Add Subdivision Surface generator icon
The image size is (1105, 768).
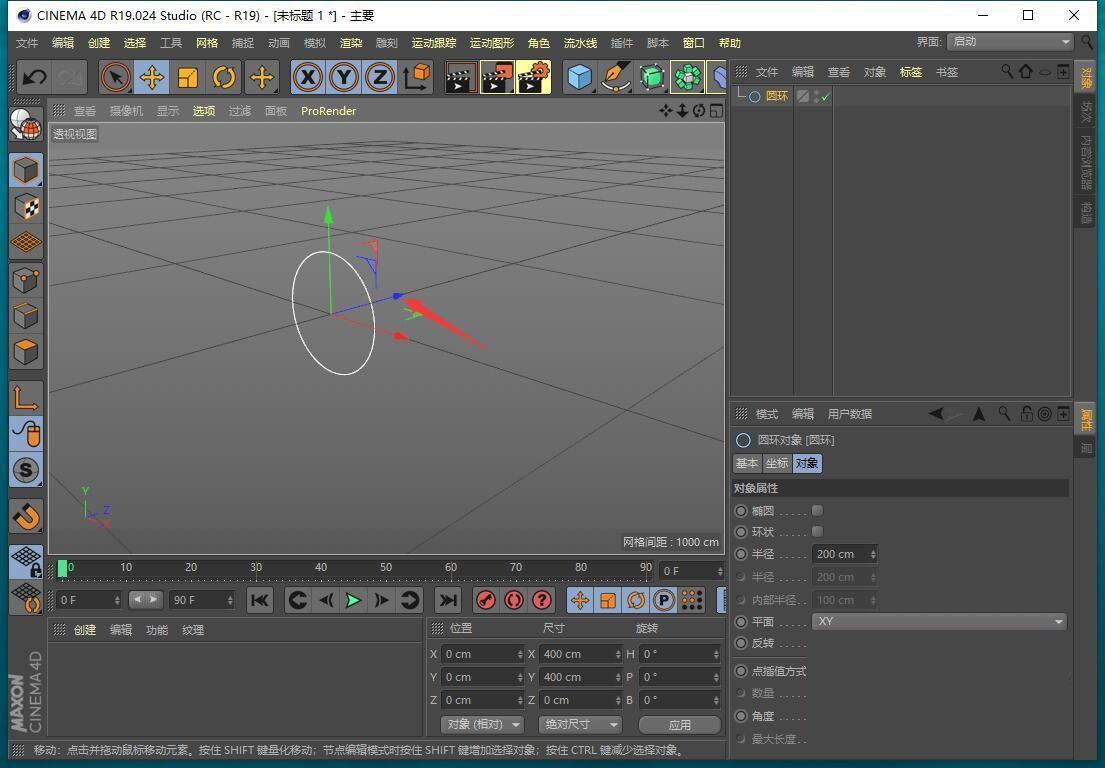point(652,77)
